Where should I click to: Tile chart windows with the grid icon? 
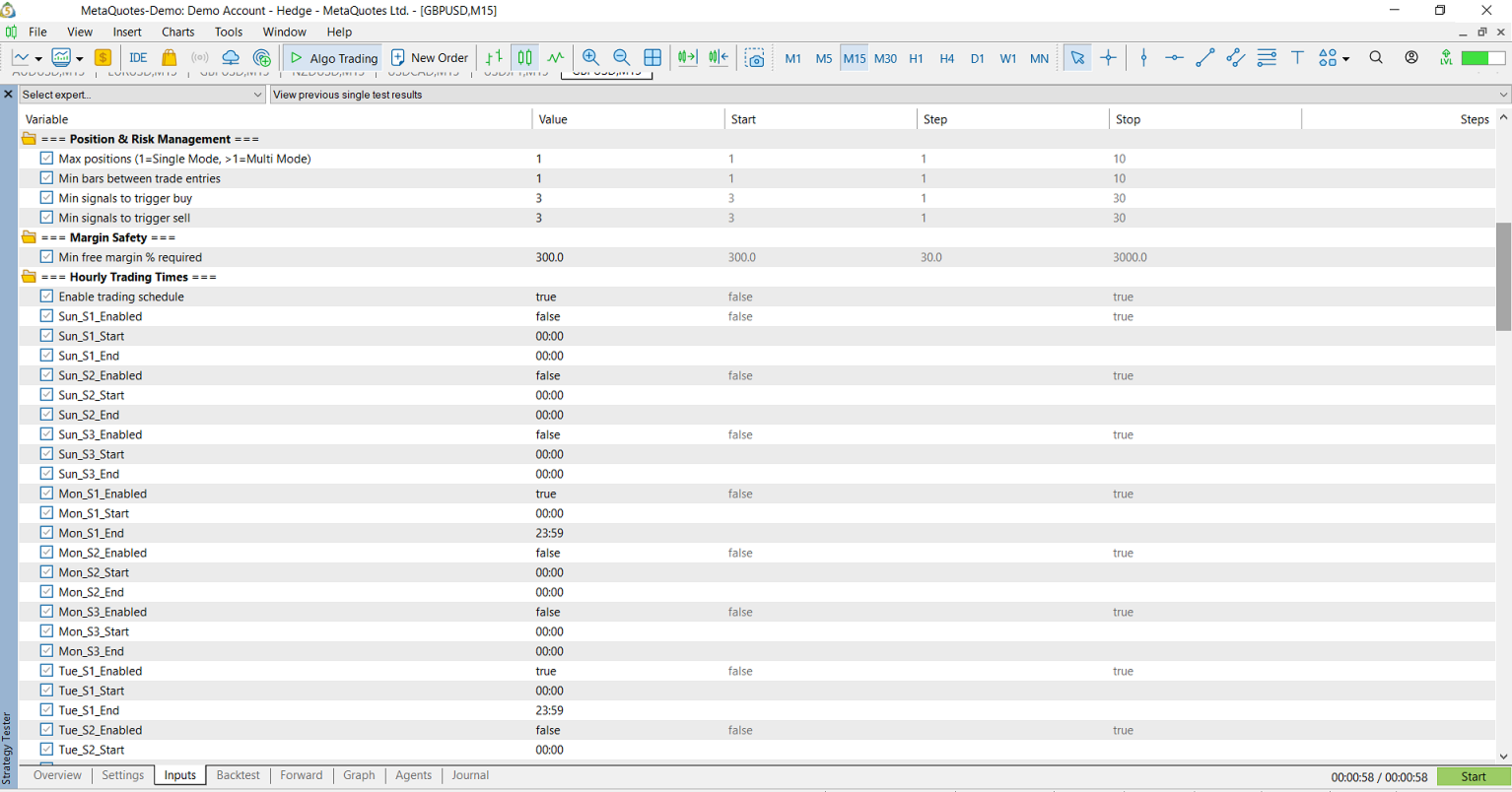pos(653,58)
